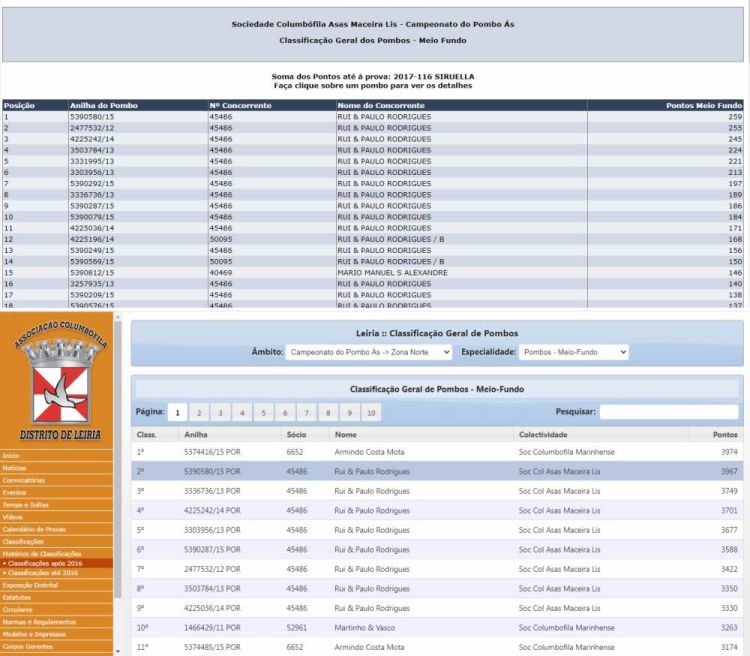Sort by the Nome column header
The width and height of the screenshot is (750, 656).
[345, 434]
